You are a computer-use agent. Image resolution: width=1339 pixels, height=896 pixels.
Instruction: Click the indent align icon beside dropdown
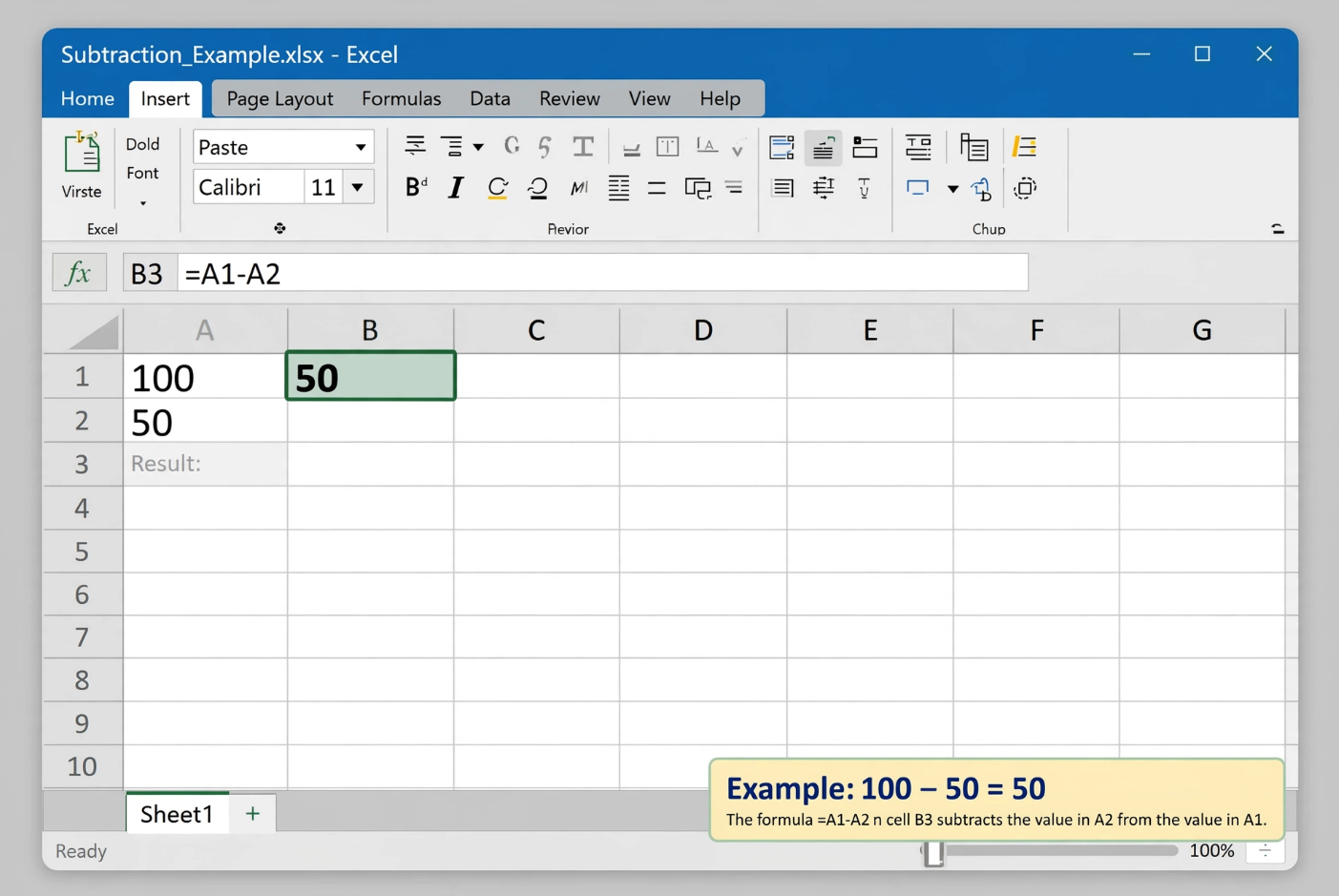click(x=451, y=146)
